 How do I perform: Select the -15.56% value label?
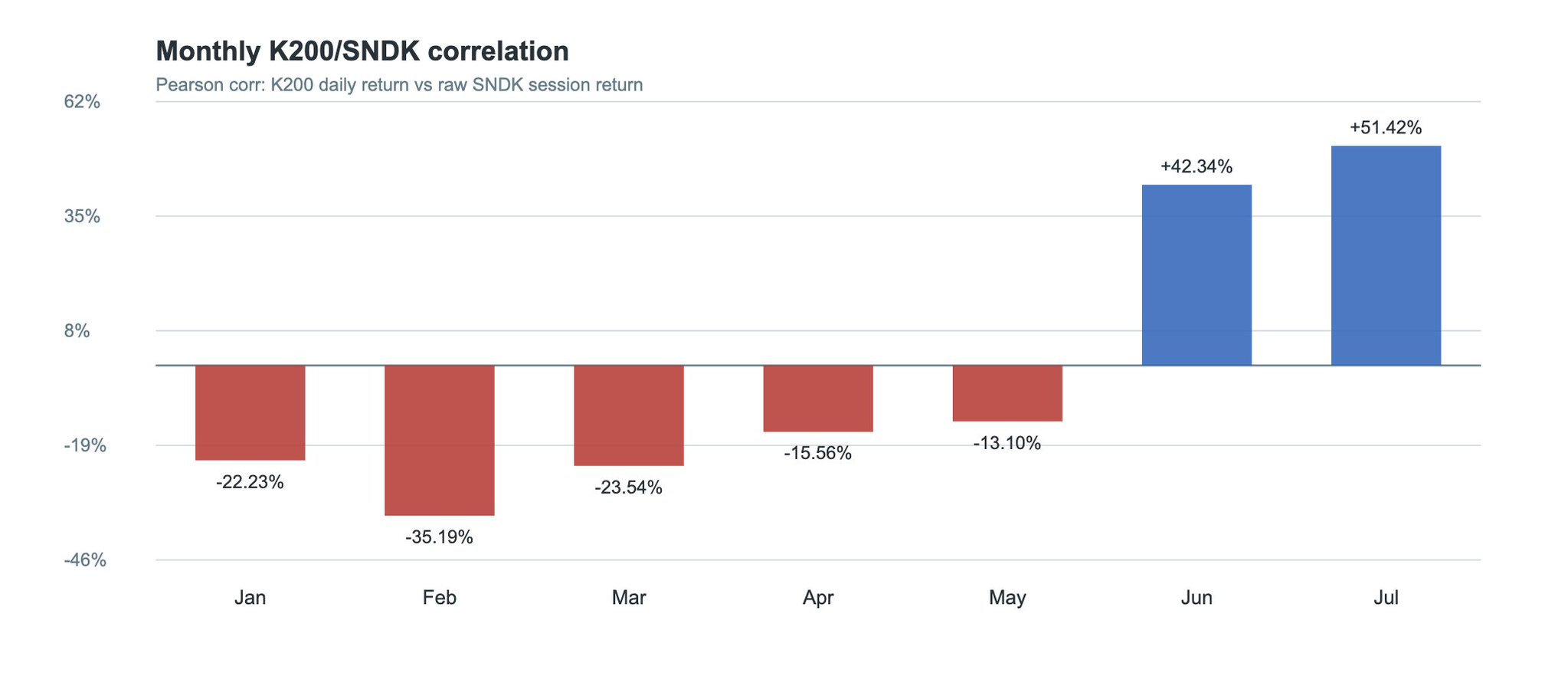click(x=818, y=454)
